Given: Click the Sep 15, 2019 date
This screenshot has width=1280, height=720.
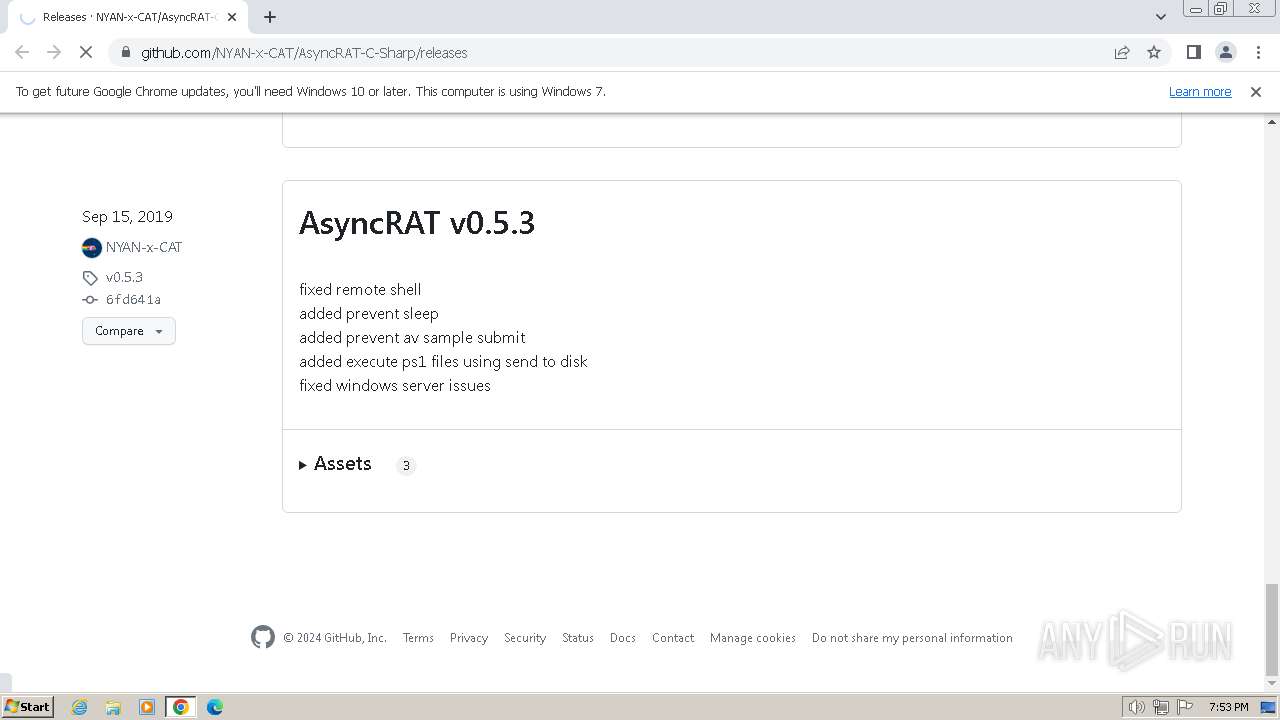Looking at the screenshot, I should 127,217.
